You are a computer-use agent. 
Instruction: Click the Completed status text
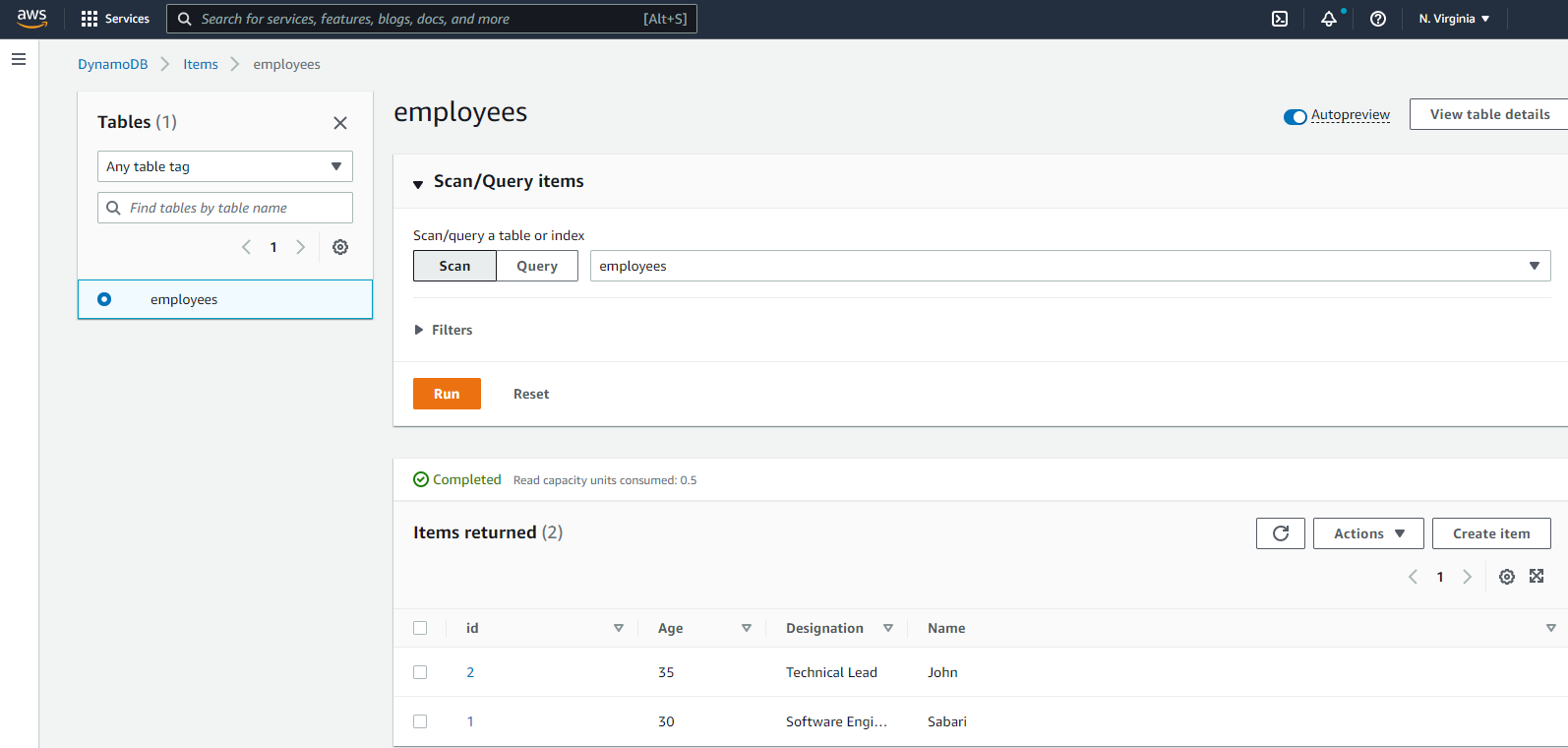pos(467,479)
